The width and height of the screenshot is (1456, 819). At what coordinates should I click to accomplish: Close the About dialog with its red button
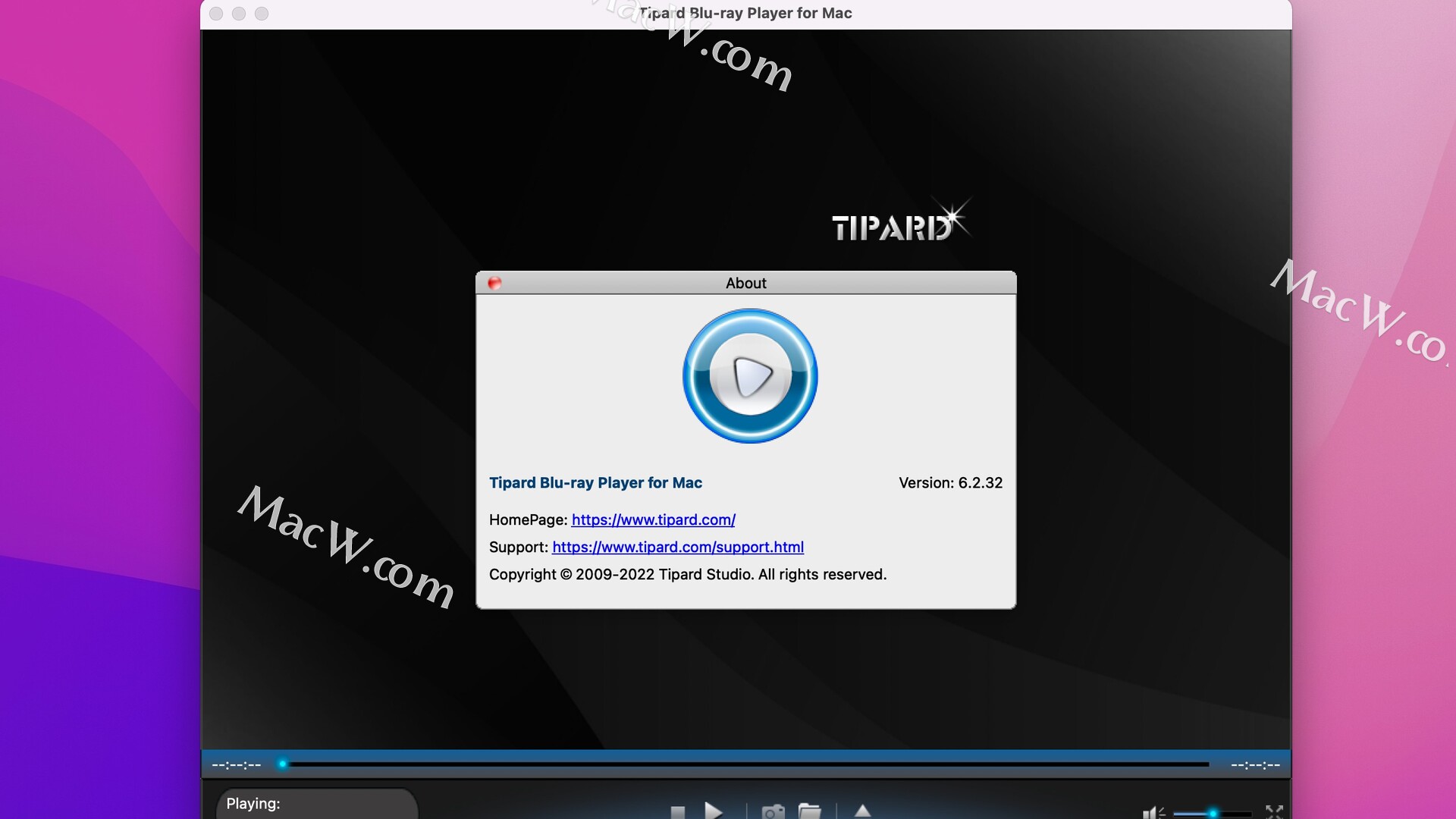click(495, 282)
